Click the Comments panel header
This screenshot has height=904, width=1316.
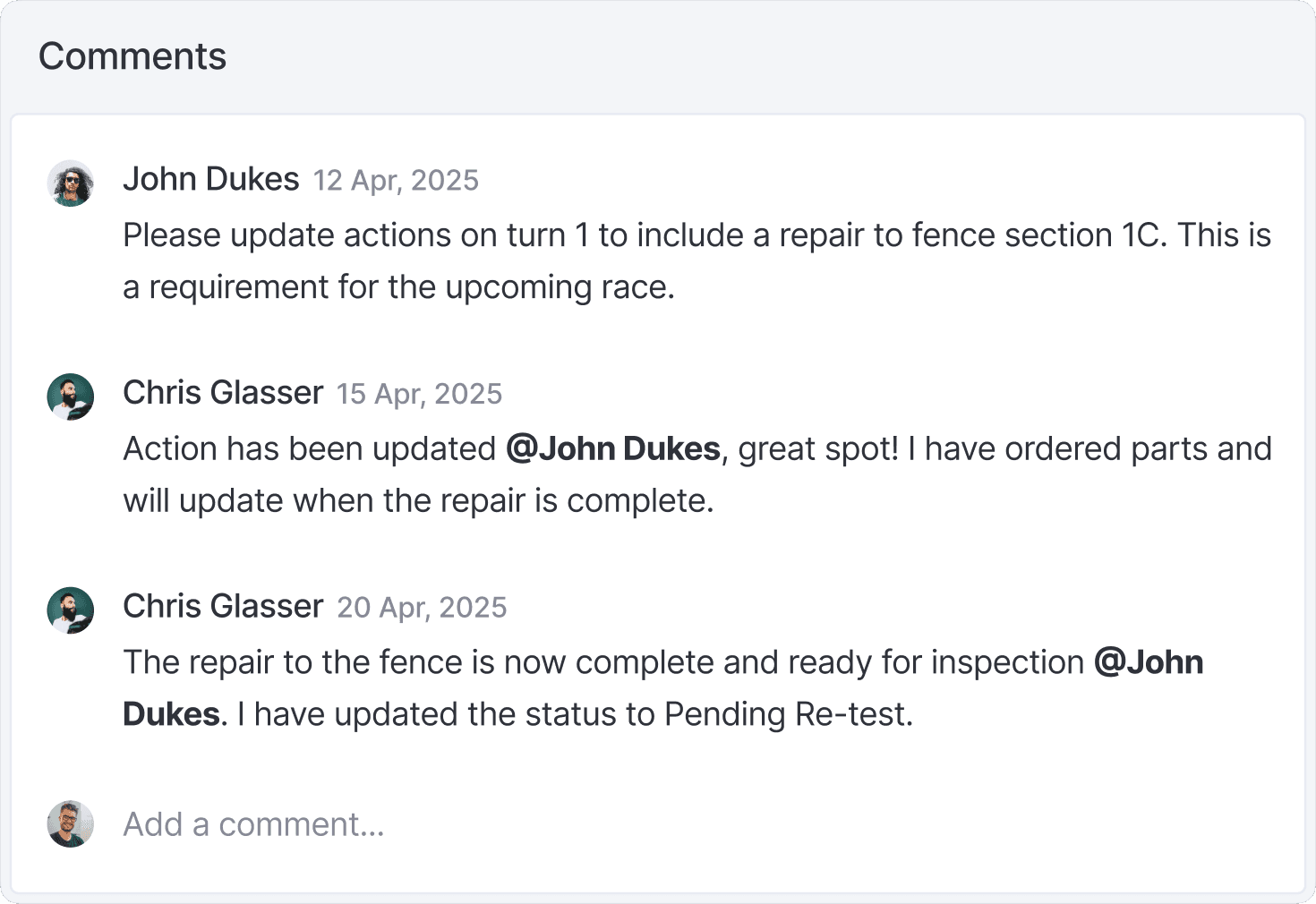tap(132, 55)
